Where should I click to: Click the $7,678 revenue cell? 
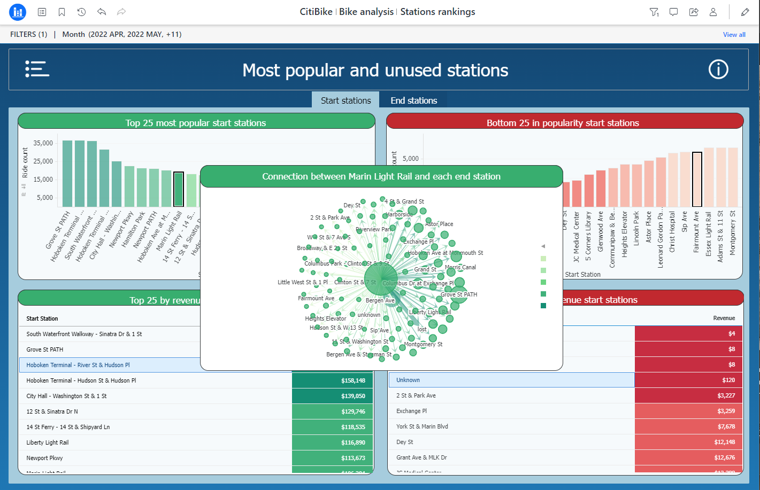[x=688, y=427]
